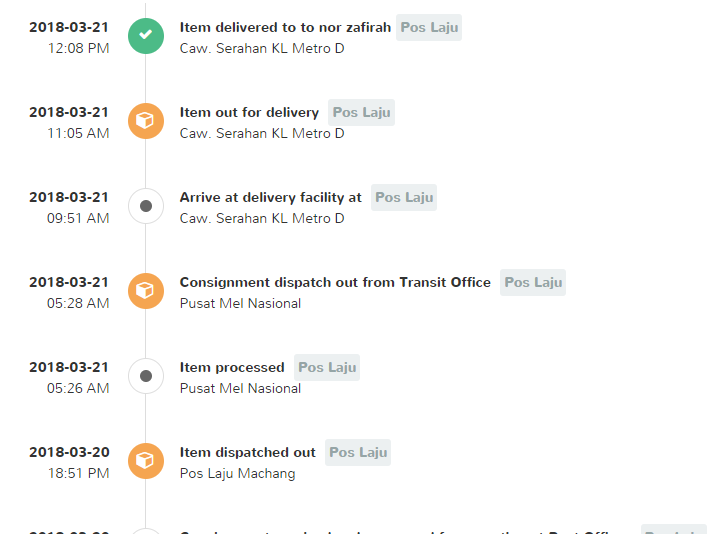Click the orange box icon for out for delivery
712x534 pixels.
click(146, 121)
